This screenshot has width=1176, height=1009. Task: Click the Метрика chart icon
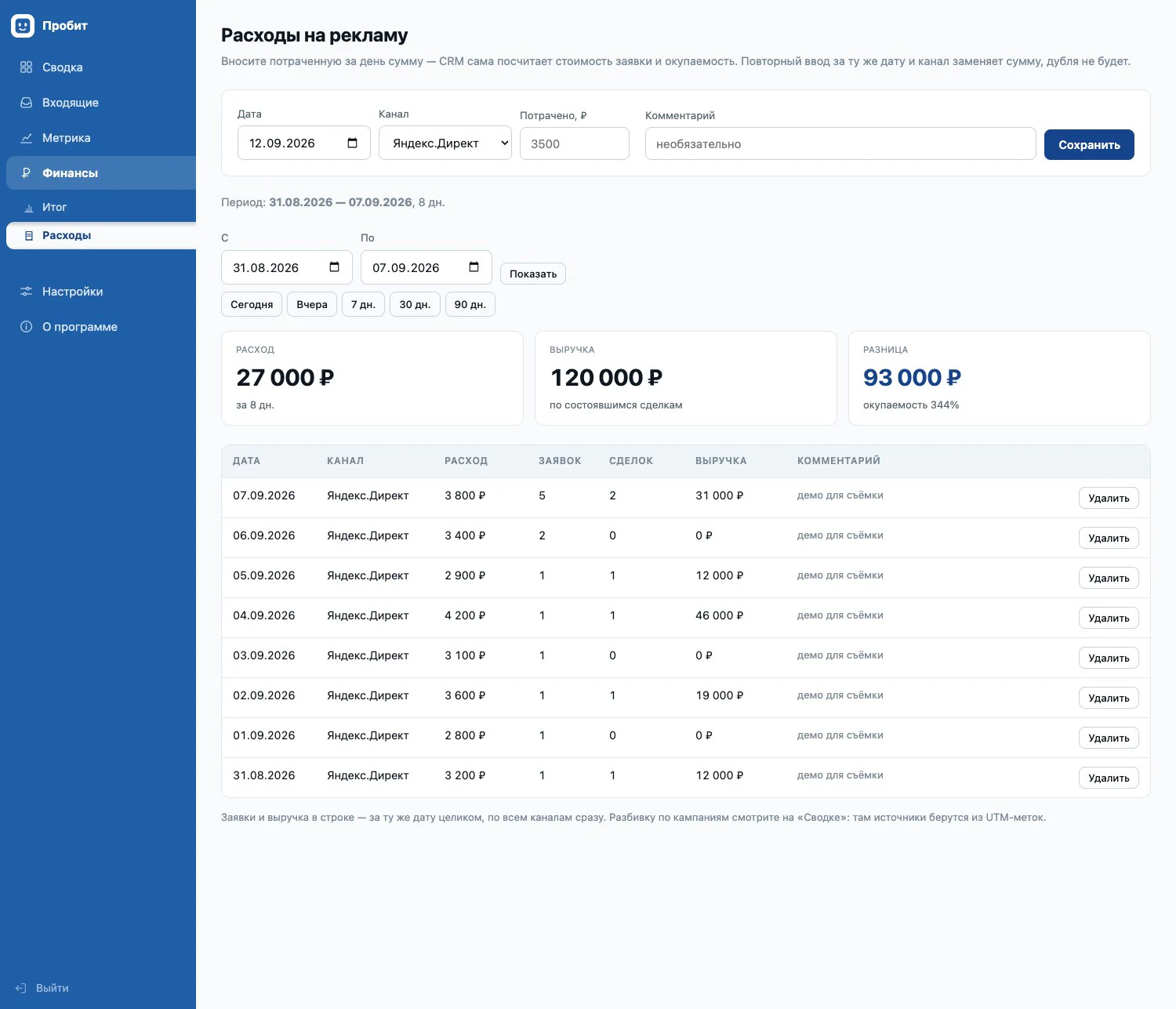26,138
